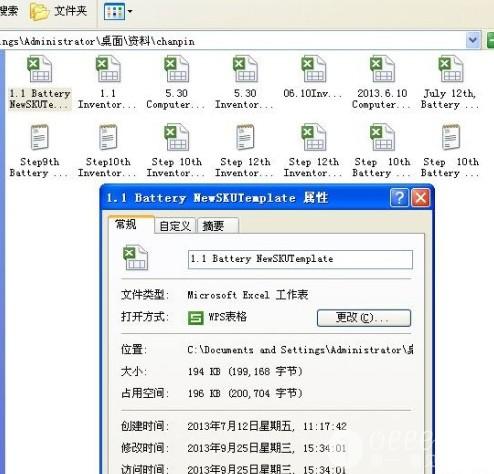This screenshot has width=494, height=474.
Task: Click the creation time 2013年7月12日 value
Action: pos(267,426)
